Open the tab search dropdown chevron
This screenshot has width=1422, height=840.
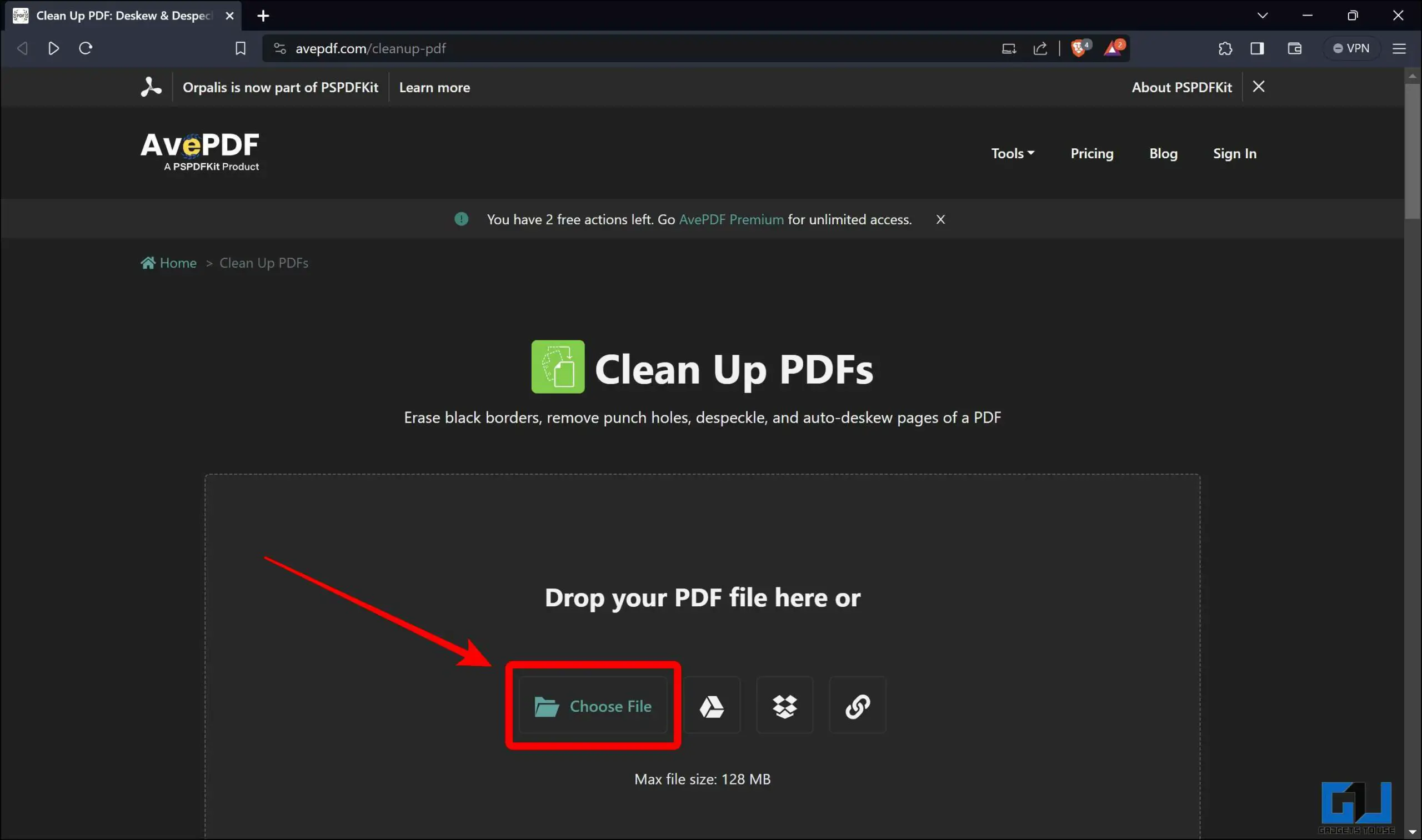[x=1262, y=16]
